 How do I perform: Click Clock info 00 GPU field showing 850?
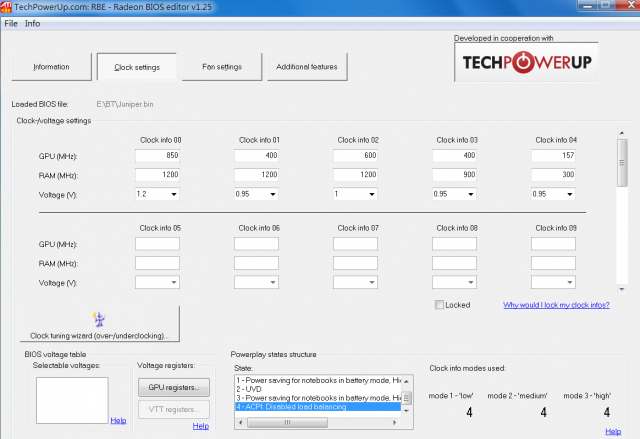157,155
